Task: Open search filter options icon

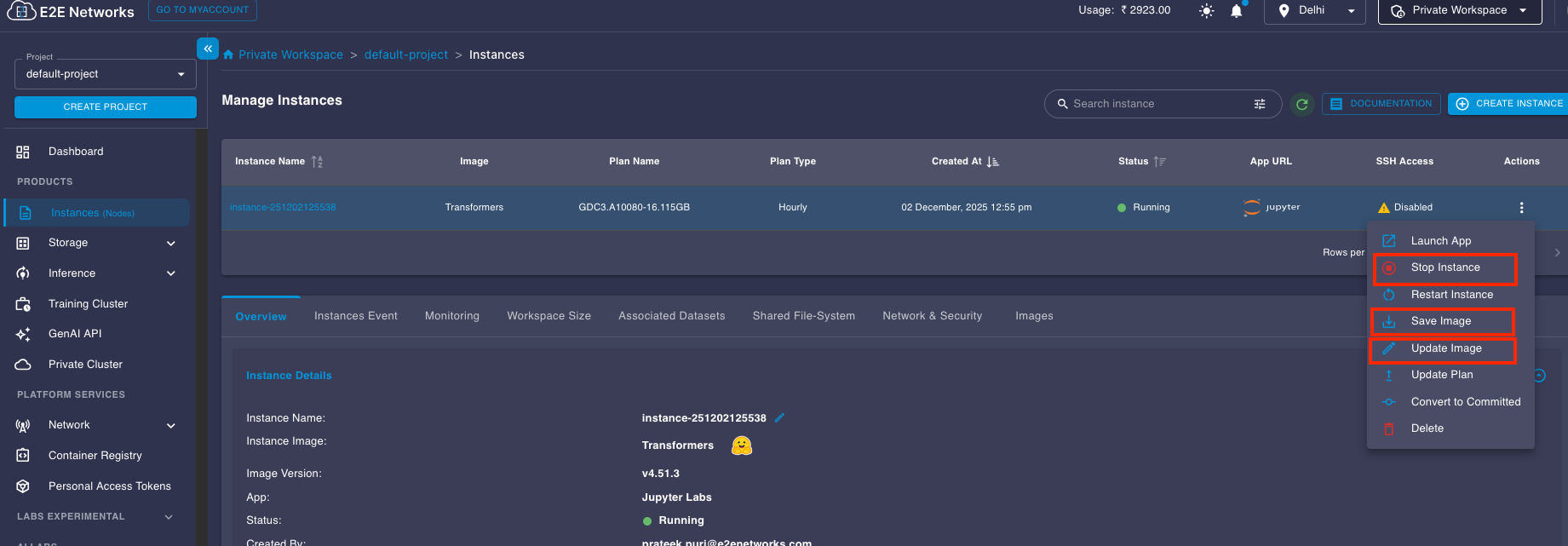Action: [1260, 104]
